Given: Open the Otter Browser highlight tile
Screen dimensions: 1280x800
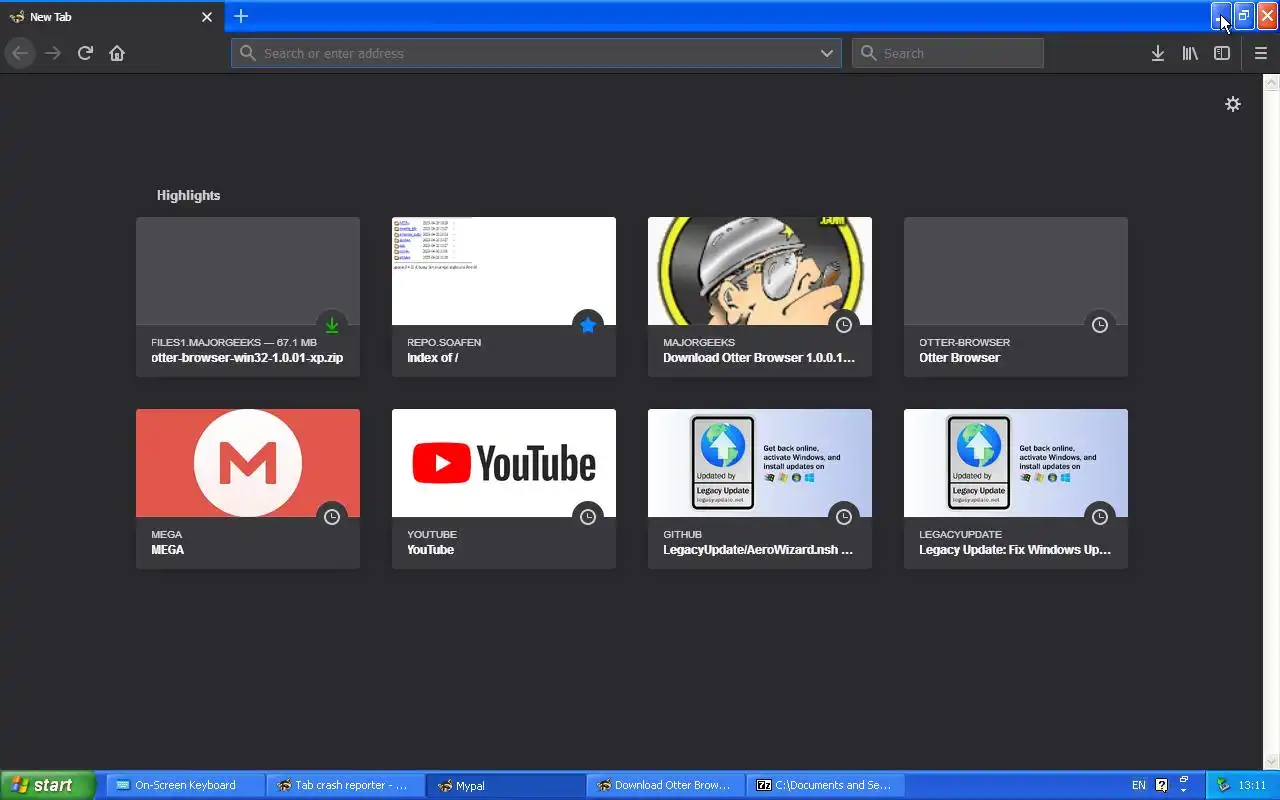Looking at the screenshot, I should tap(1016, 297).
